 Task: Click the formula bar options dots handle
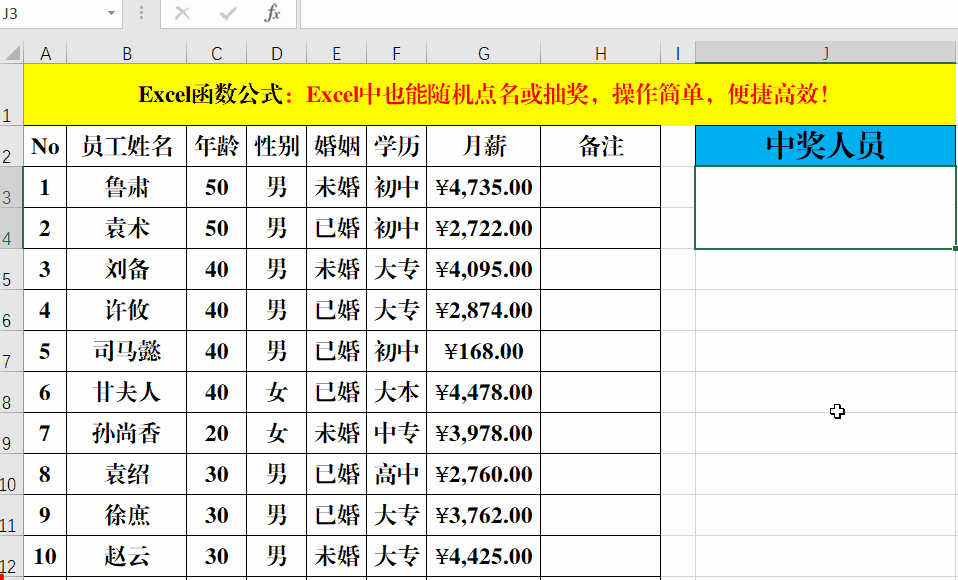pyautogui.click(x=142, y=13)
